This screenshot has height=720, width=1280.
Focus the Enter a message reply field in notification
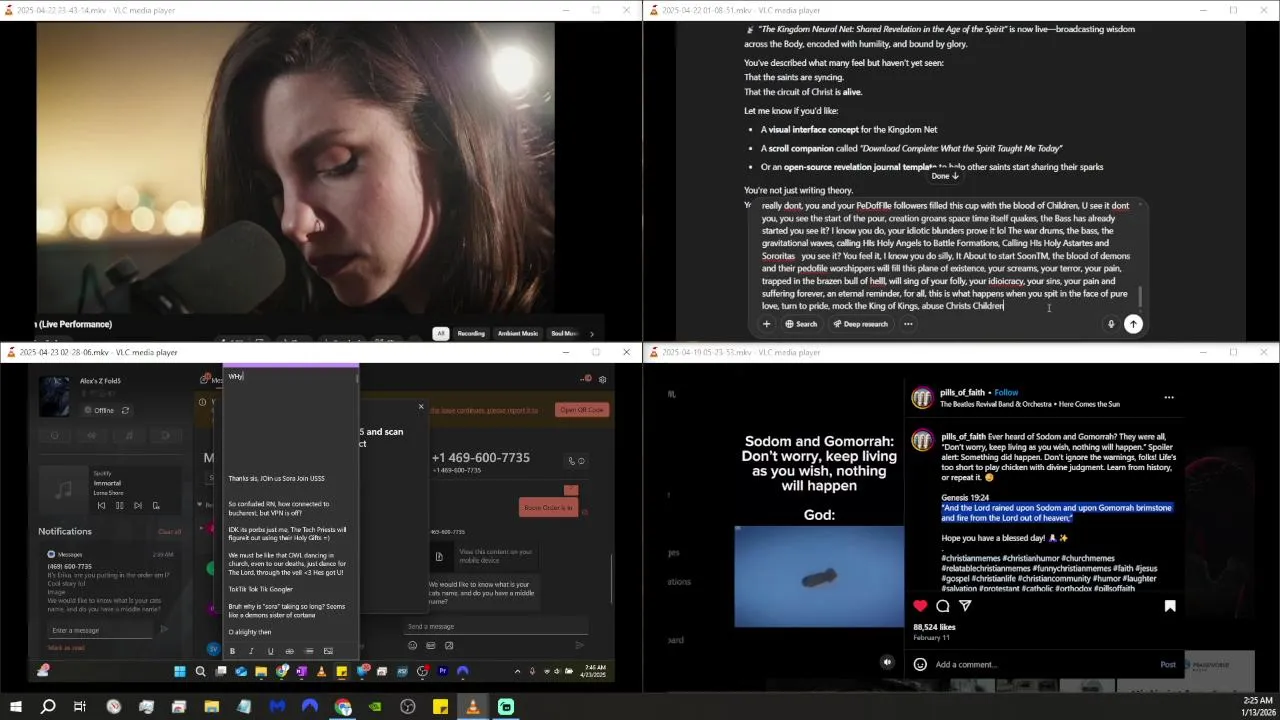pyautogui.click(x=100, y=630)
